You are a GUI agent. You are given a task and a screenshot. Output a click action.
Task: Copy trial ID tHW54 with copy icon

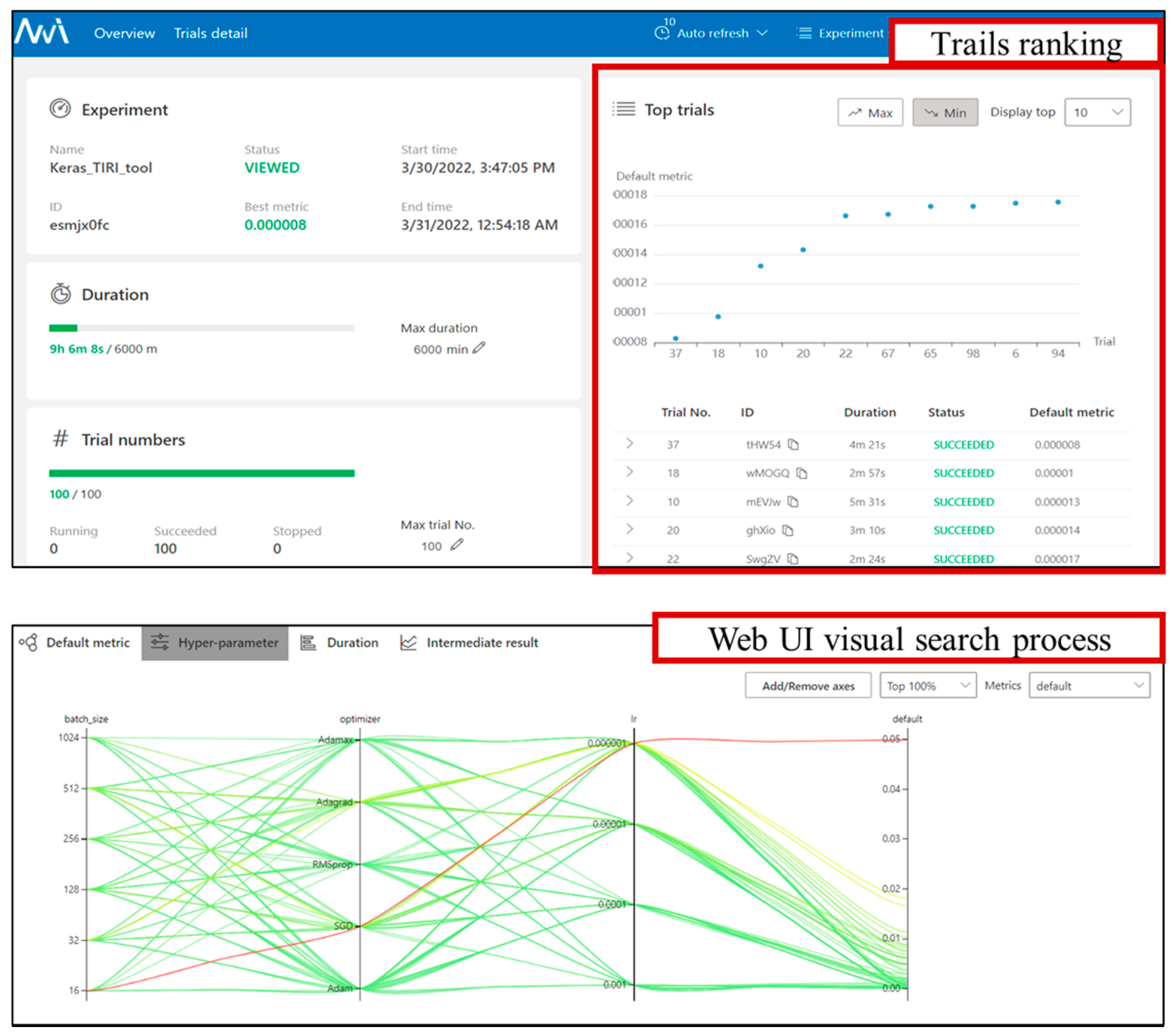coord(793,444)
